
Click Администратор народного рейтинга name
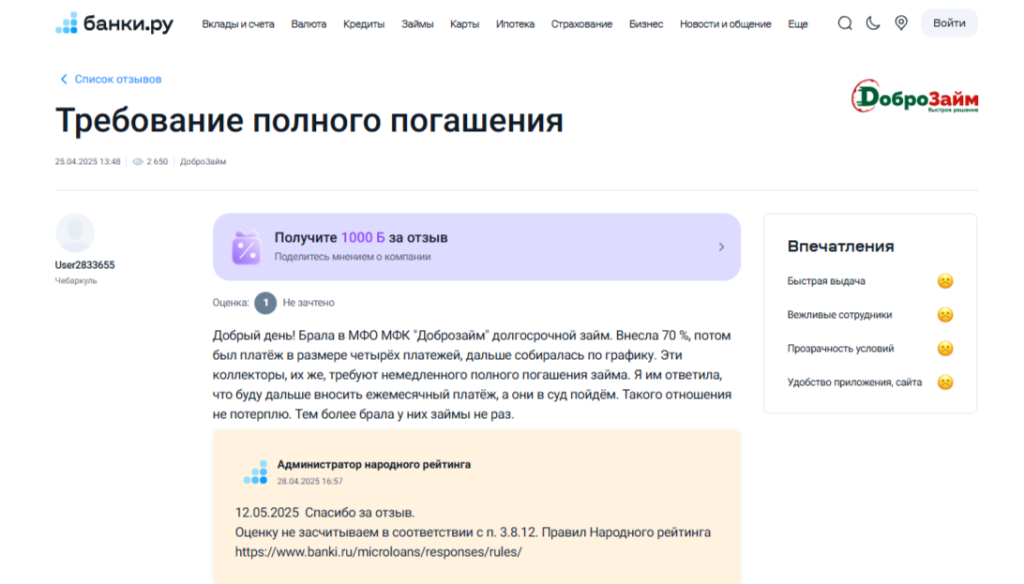click(x=374, y=464)
